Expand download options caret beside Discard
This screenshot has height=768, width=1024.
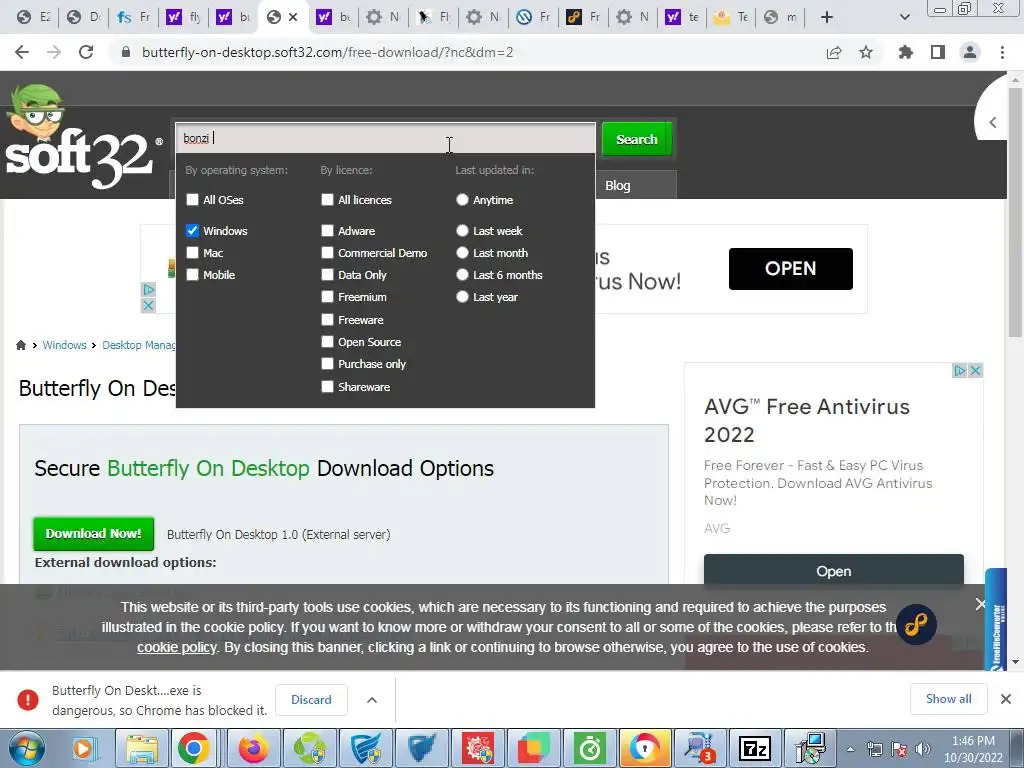point(372,699)
